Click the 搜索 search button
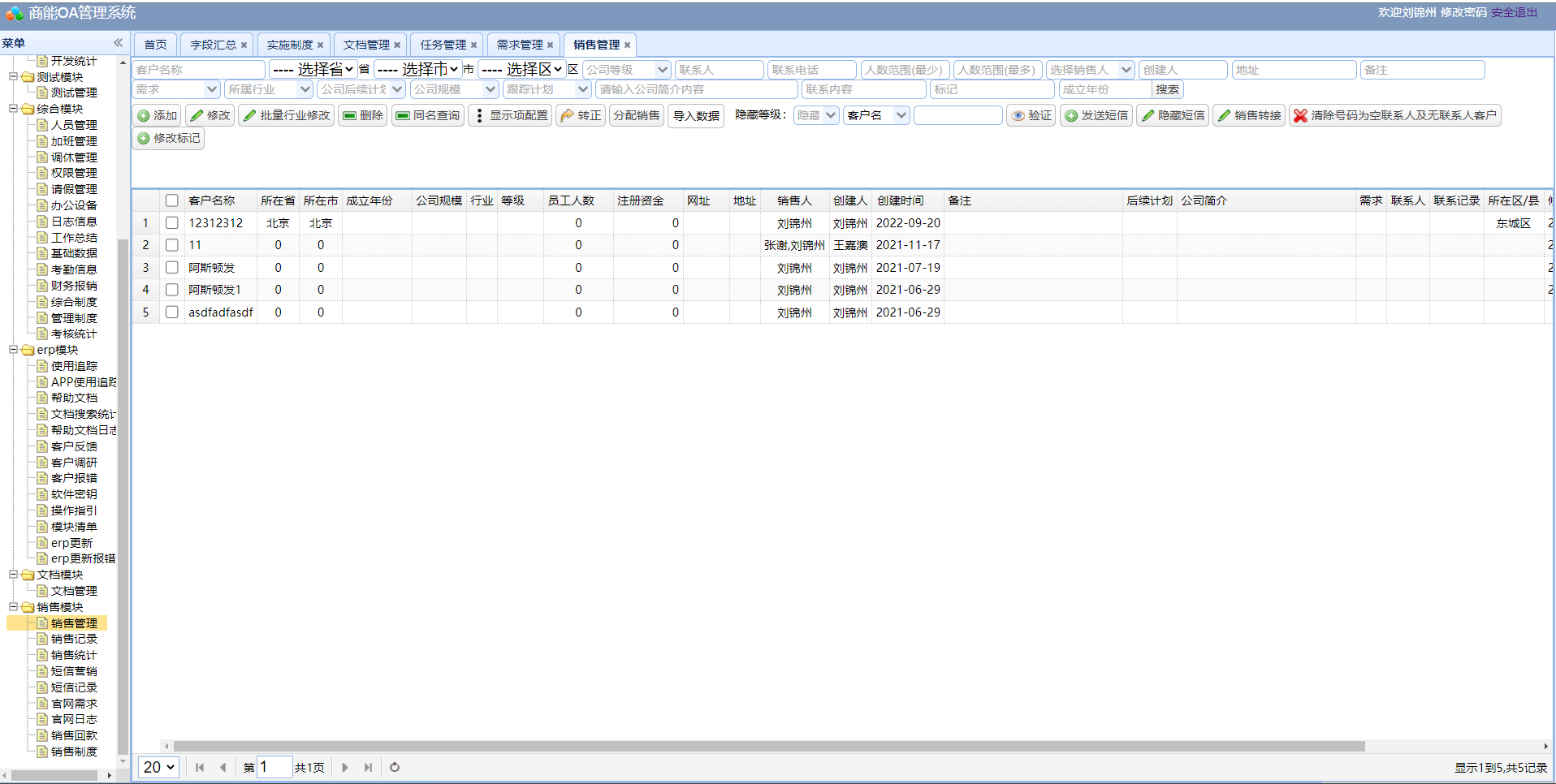 [1168, 89]
